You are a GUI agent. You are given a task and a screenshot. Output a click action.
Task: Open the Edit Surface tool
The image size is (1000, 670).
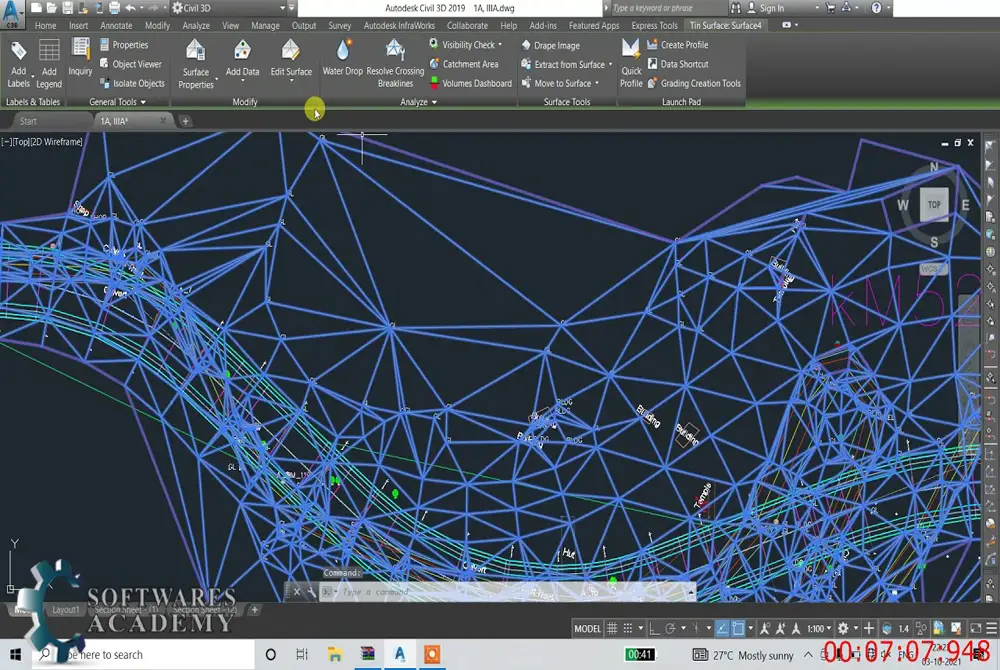tap(291, 59)
